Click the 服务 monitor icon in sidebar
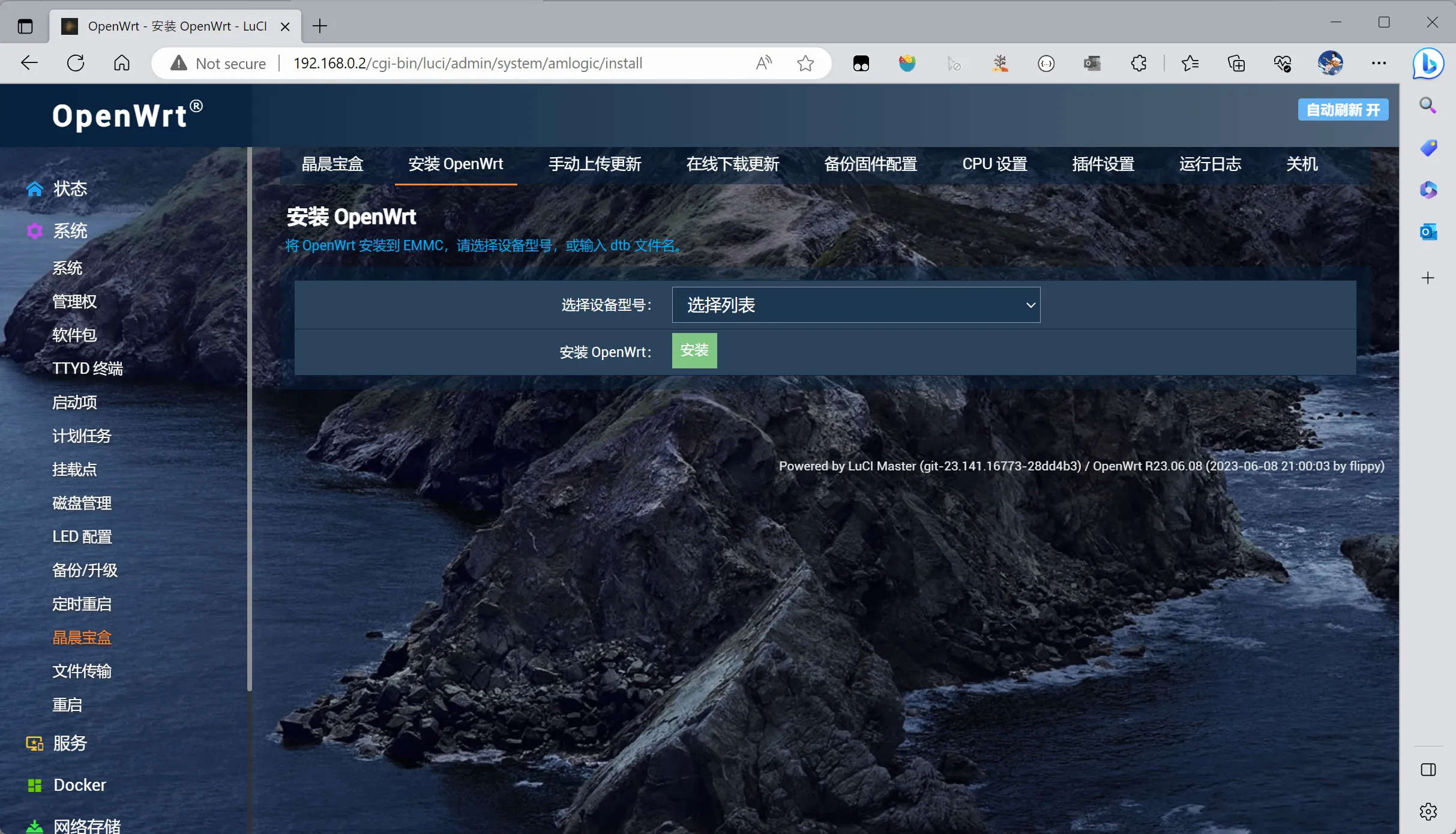1456x834 pixels. click(x=35, y=743)
